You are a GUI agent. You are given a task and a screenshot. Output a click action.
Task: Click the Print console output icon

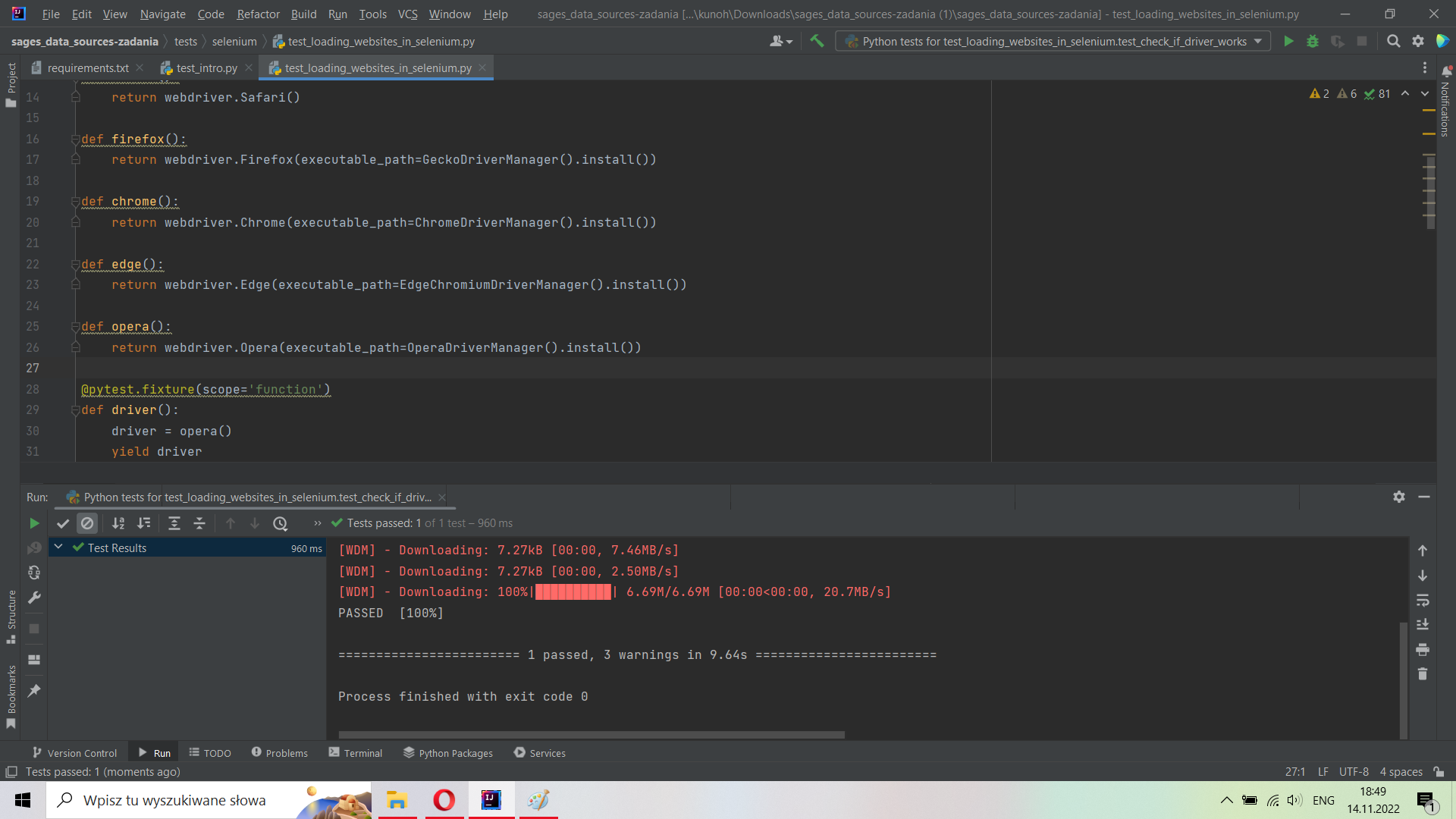1423,650
